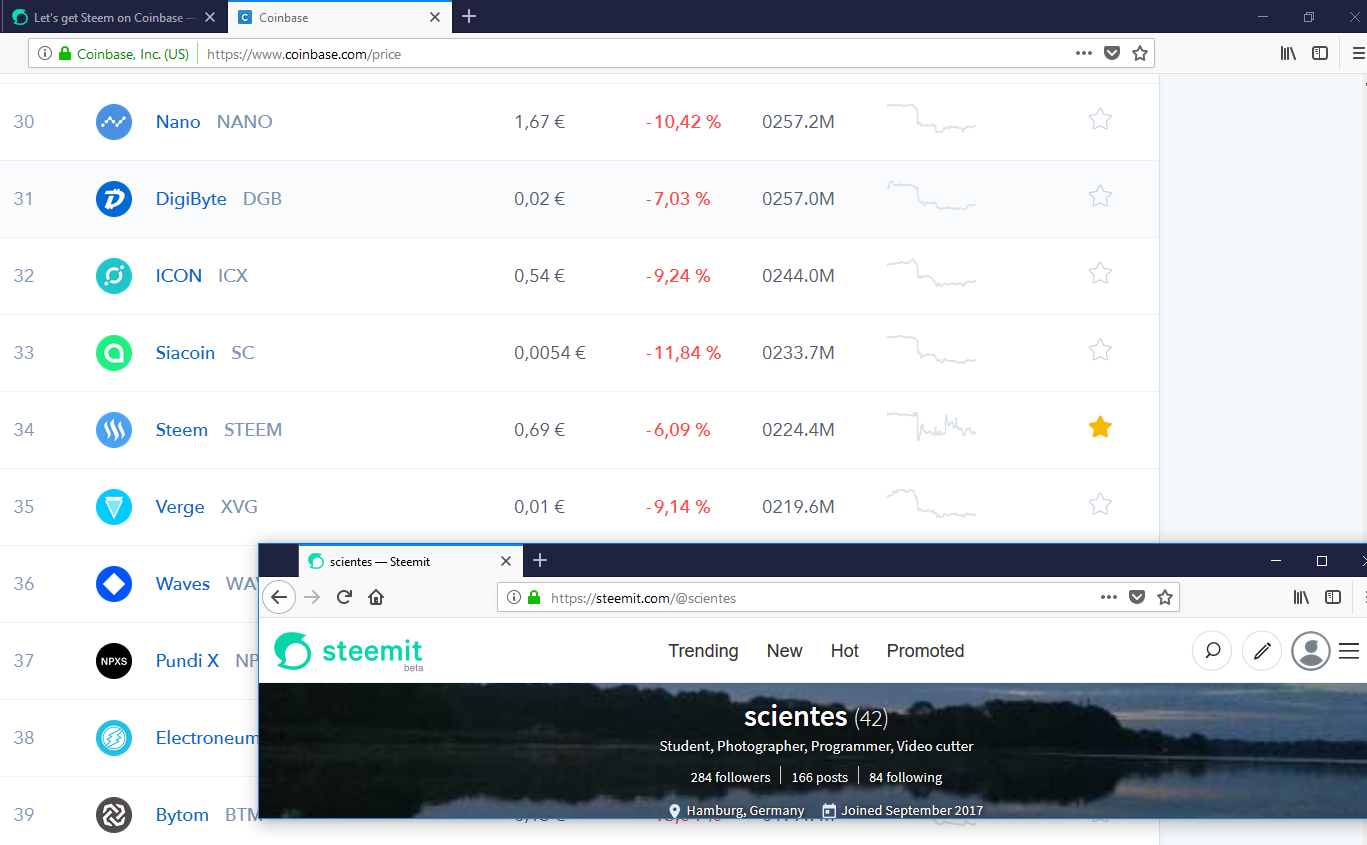The image size is (1367, 845).
Task: Click the Verge coin logo icon
Action: tap(114, 507)
